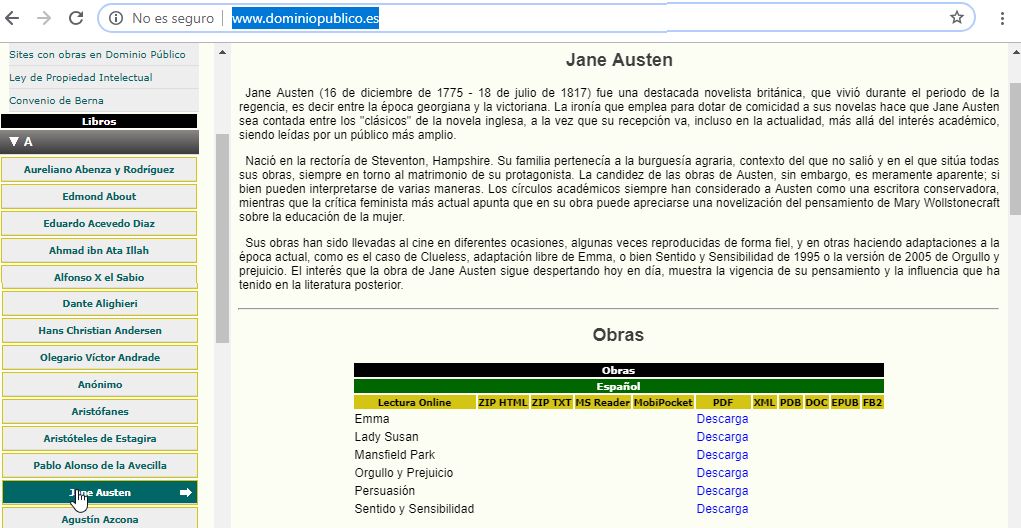Click the 'Persuasión' title text
This screenshot has height=528, width=1021.
pyautogui.click(x=384, y=491)
